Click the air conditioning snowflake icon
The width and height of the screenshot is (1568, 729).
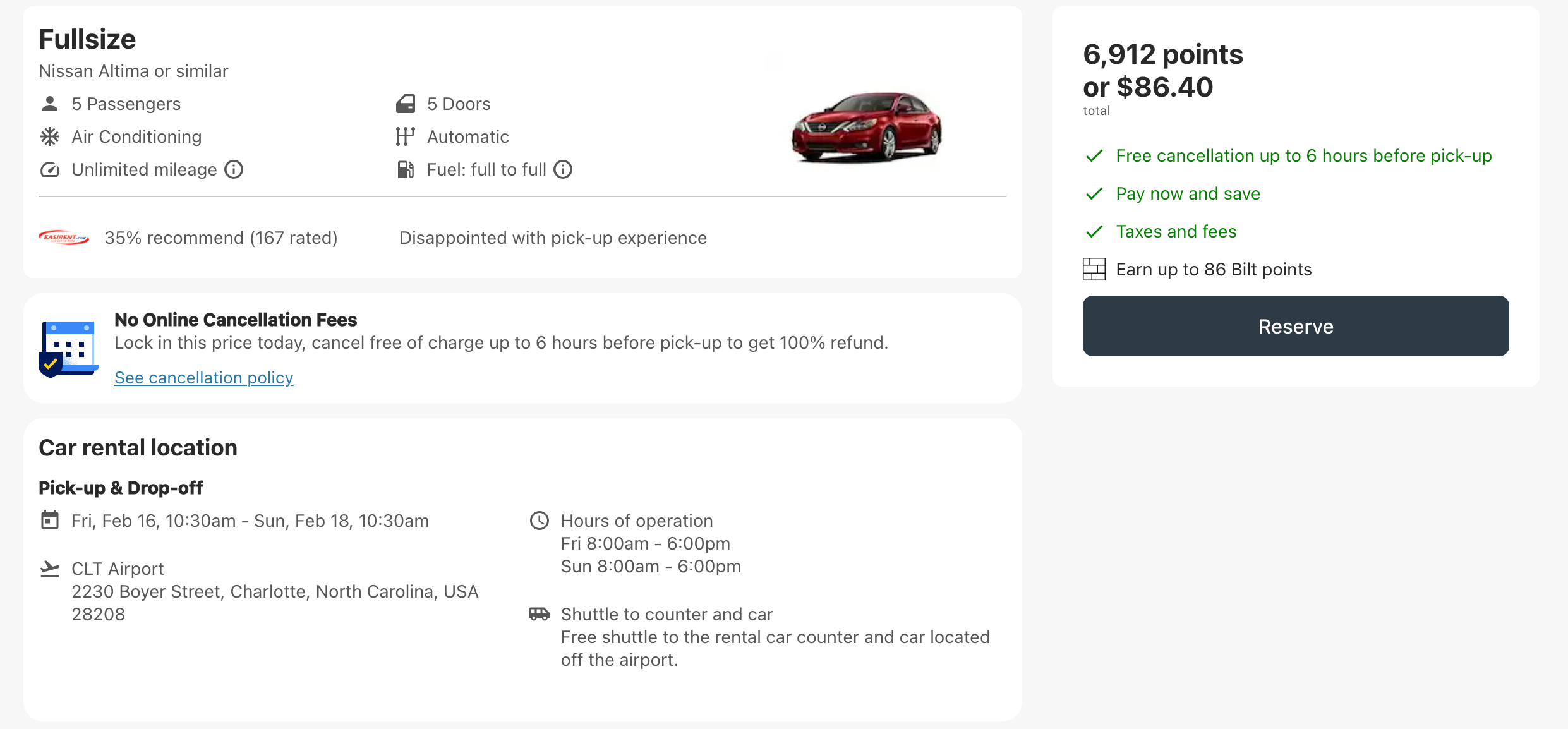pyautogui.click(x=50, y=136)
